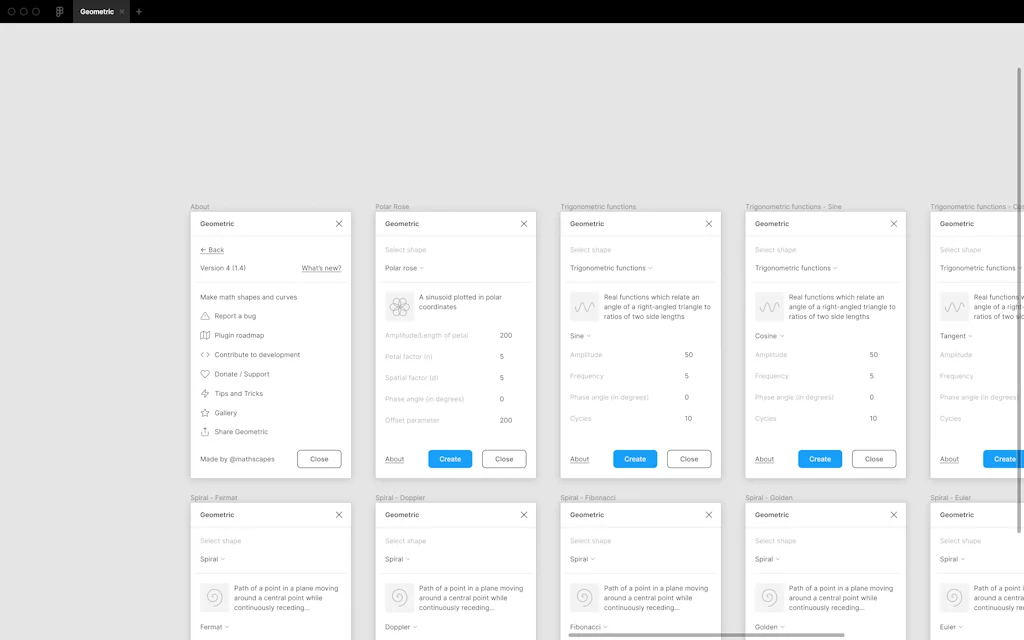Screen dimensions: 1024x640
Task: Click the Tips and Tricks lightning icon
Action: click(205, 393)
